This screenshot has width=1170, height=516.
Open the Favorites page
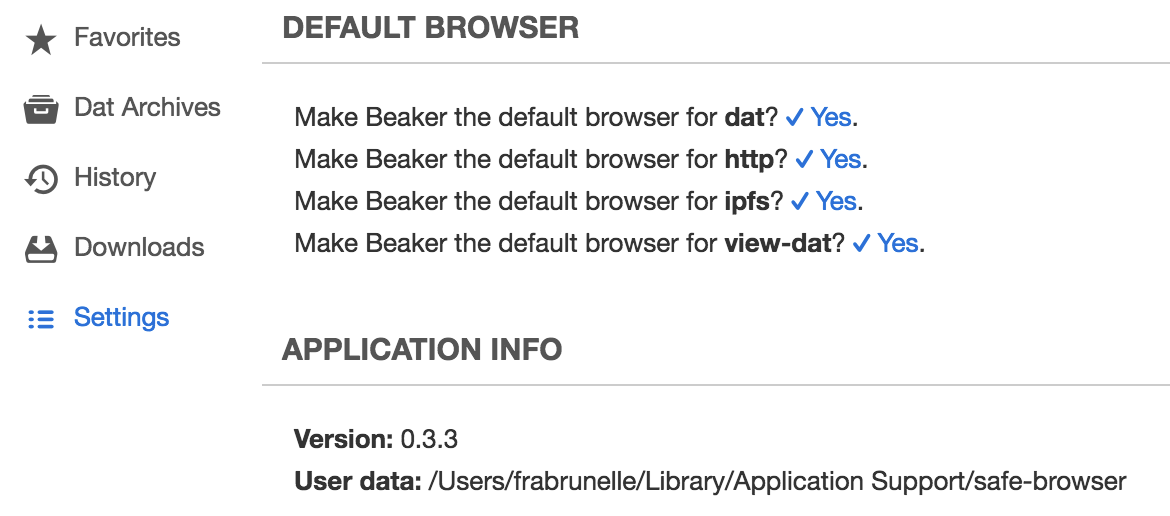click(x=127, y=38)
